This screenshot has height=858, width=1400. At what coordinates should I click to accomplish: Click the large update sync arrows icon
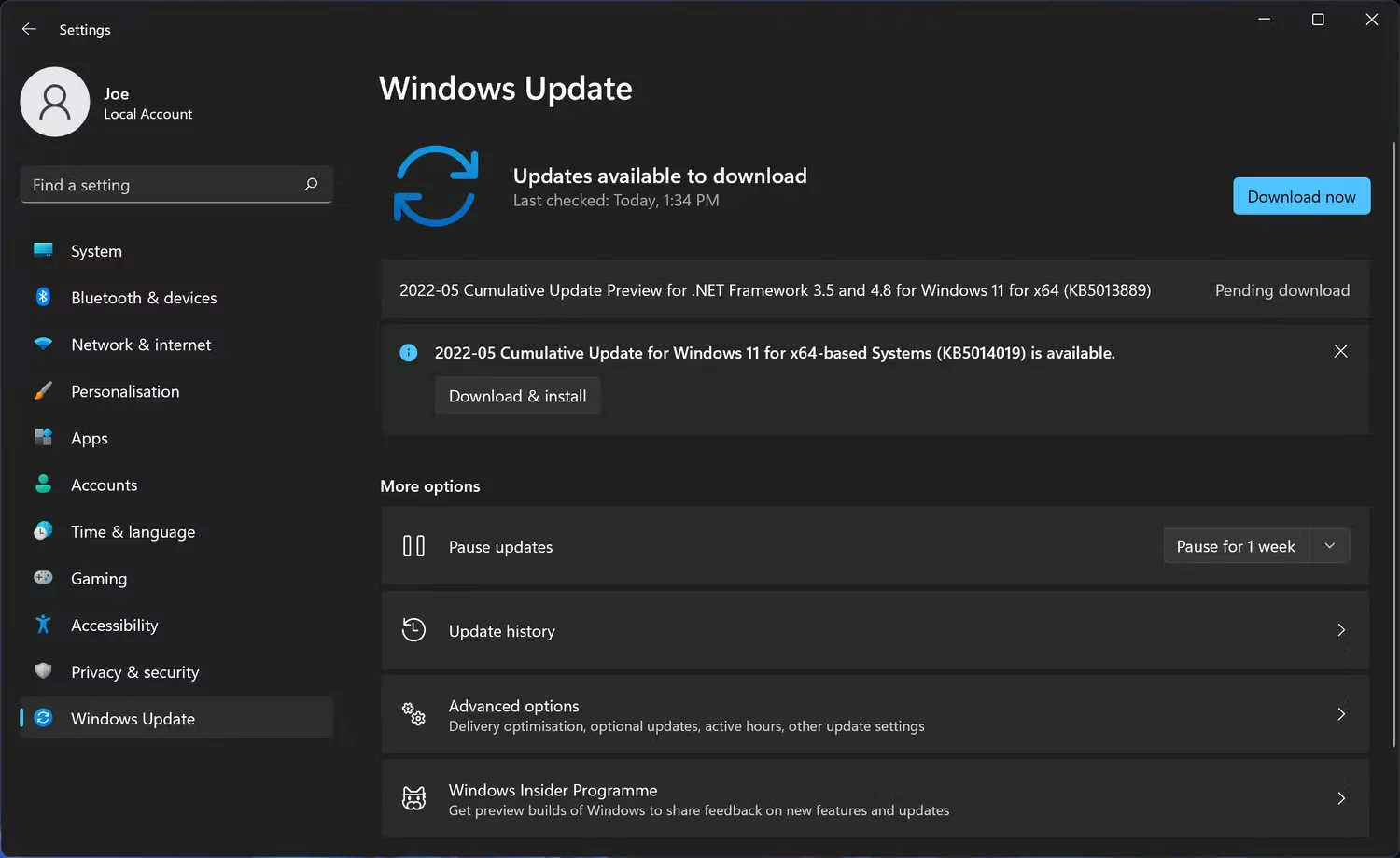pyautogui.click(x=436, y=186)
